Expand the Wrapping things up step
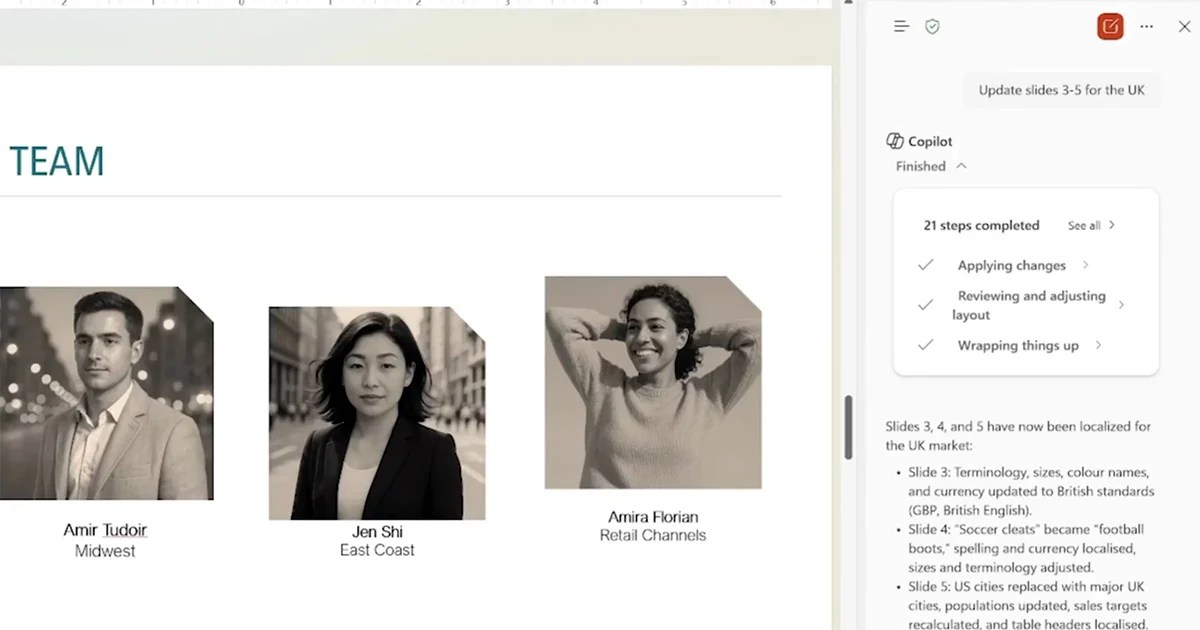1200x630 pixels. point(1097,345)
